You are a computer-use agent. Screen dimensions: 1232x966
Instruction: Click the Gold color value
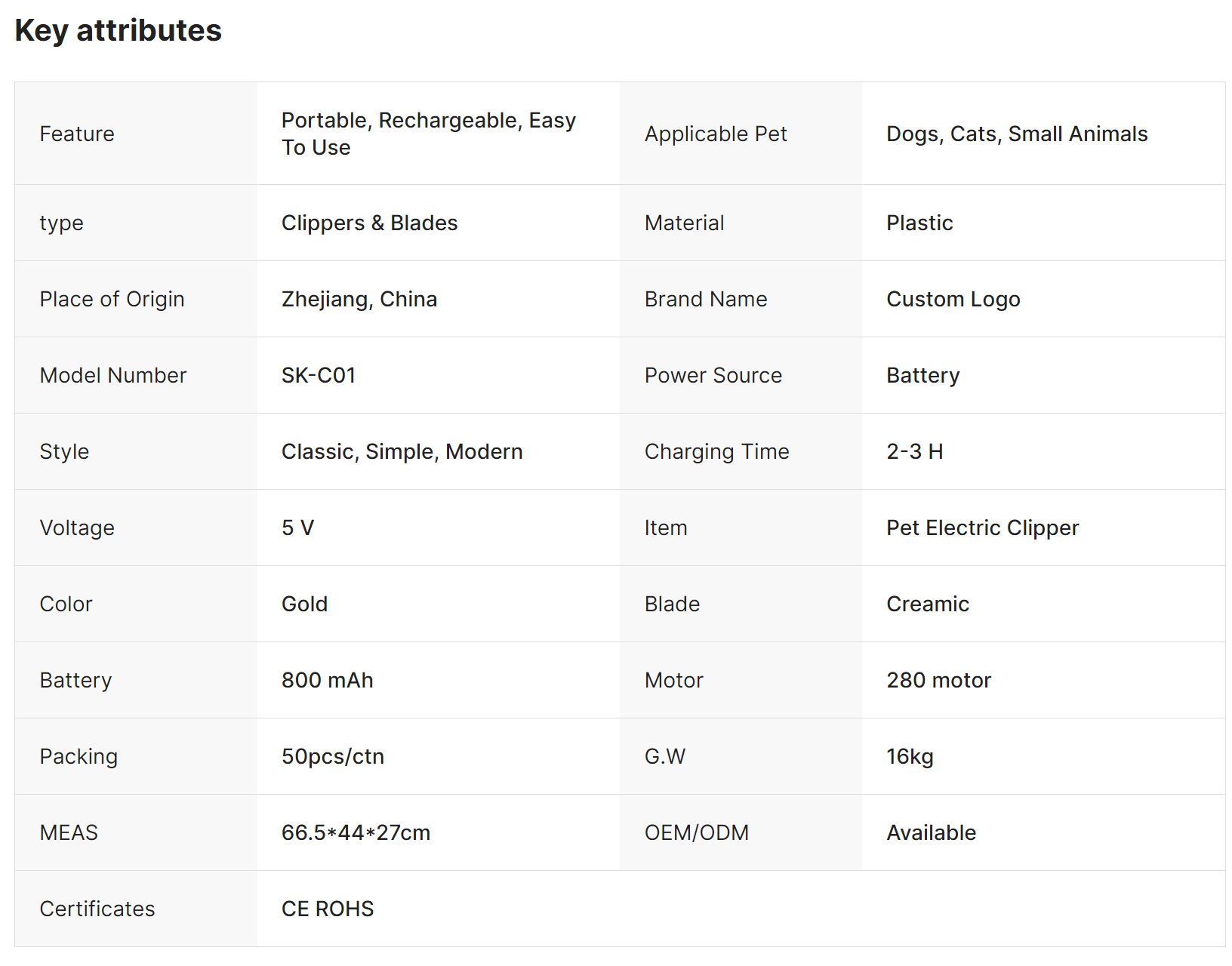pos(304,604)
